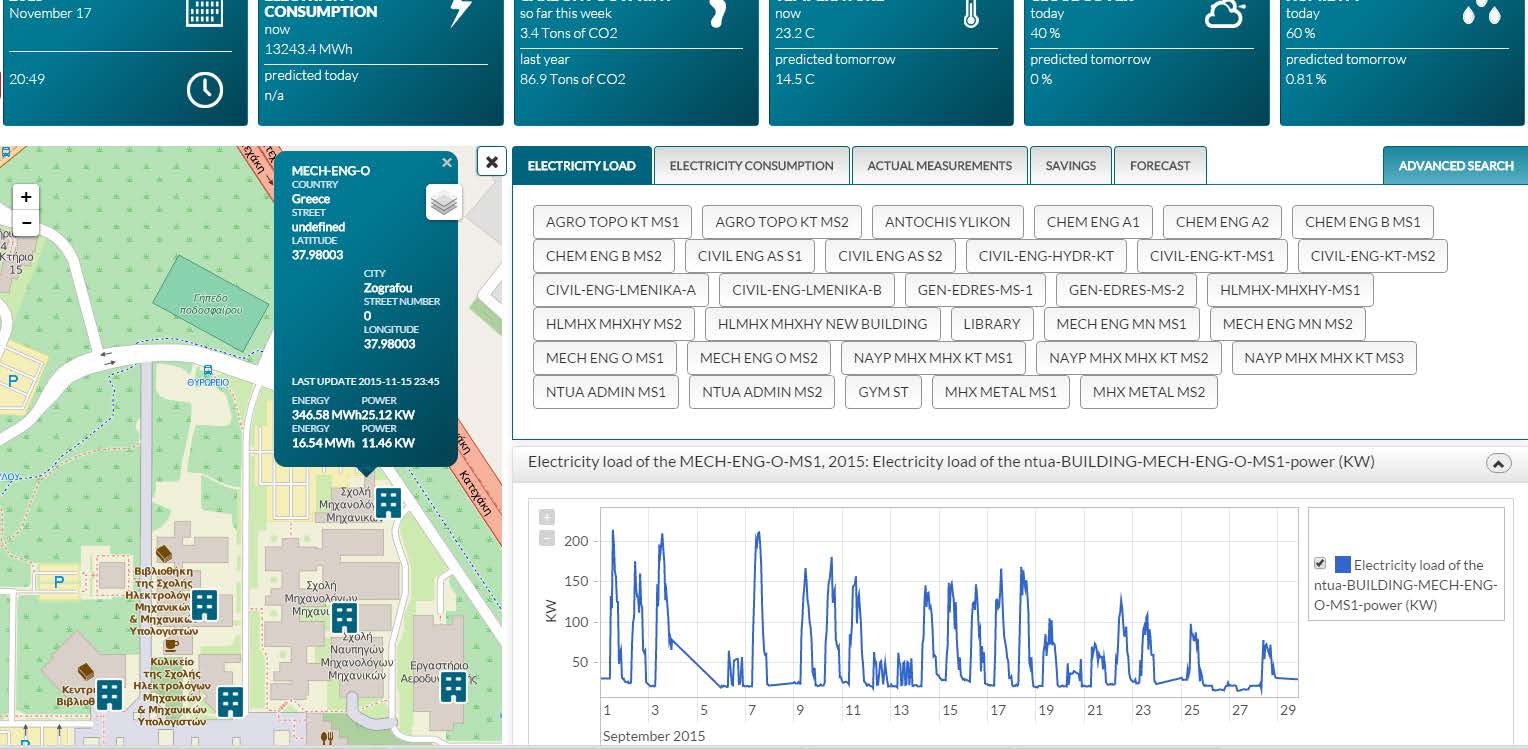Select CIVIL-ENG-KT-MS1 building
The image size is (1528, 749).
pos(1212,256)
